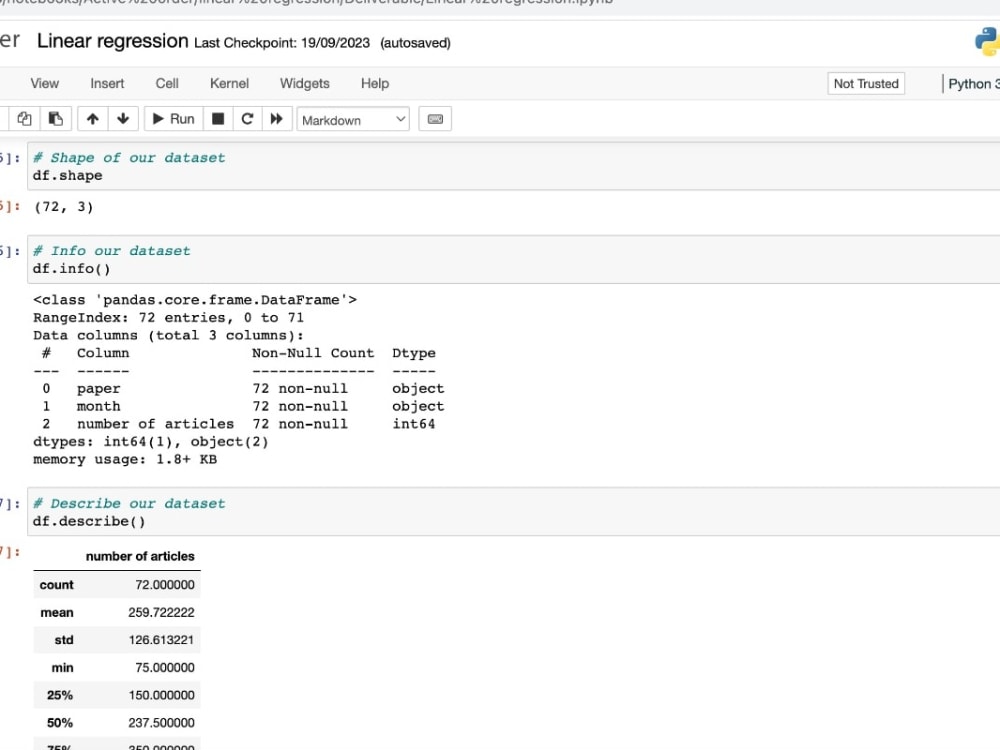This screenshot has width=1000, height=750.
Task: Click the Not Trusted button
Action: click(866, 84)
